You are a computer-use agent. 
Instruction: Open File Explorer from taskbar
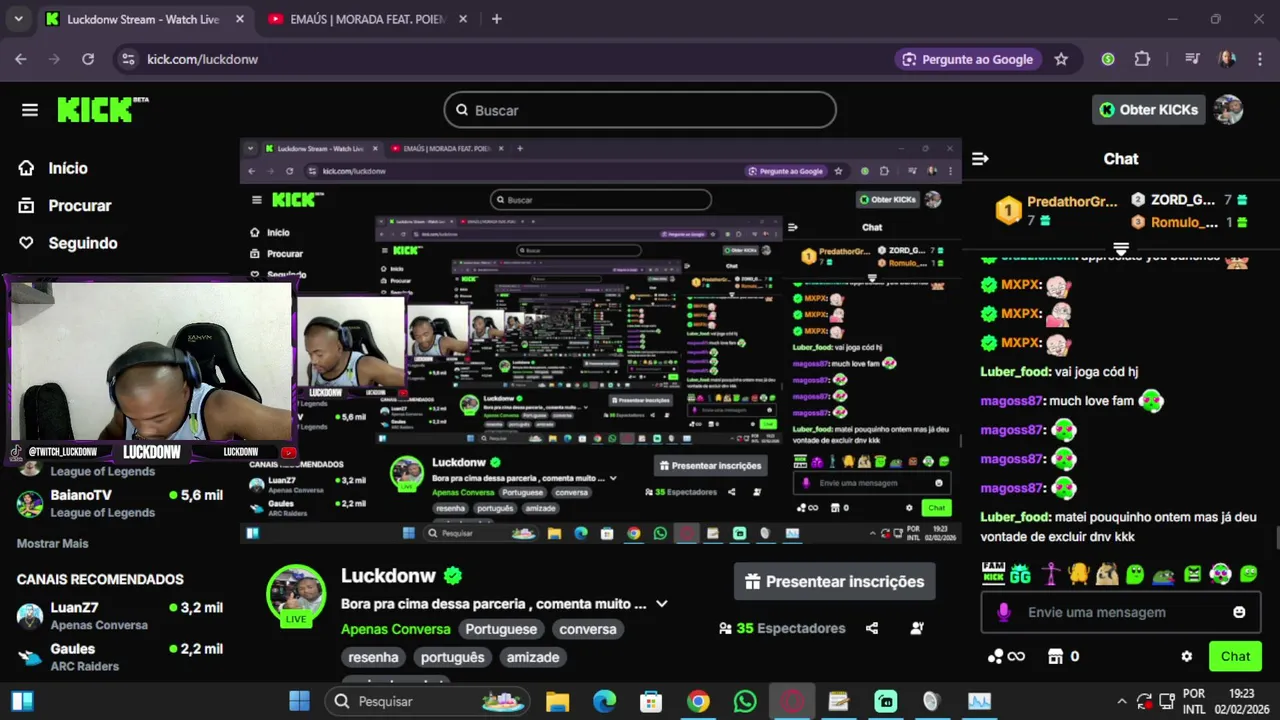(x=558, y=701)
